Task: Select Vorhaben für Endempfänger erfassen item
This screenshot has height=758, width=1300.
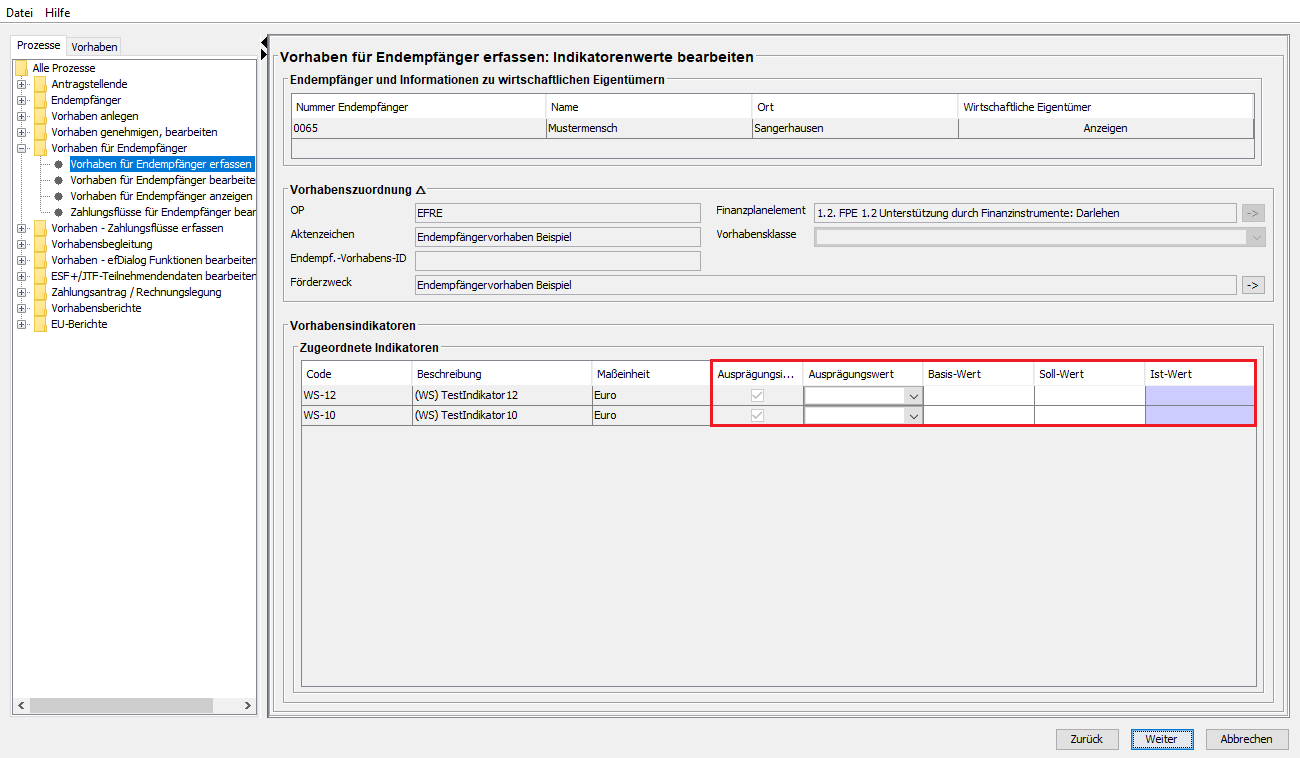Action: [161, 164]
